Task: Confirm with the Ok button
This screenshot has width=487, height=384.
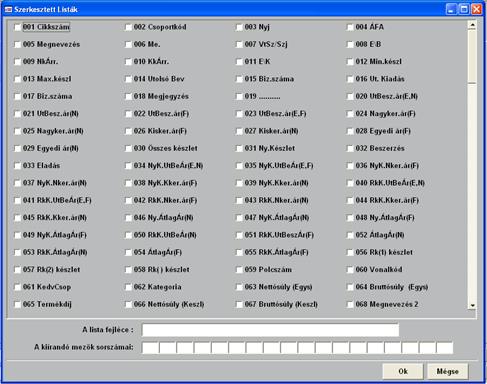Action: [403, 371]
